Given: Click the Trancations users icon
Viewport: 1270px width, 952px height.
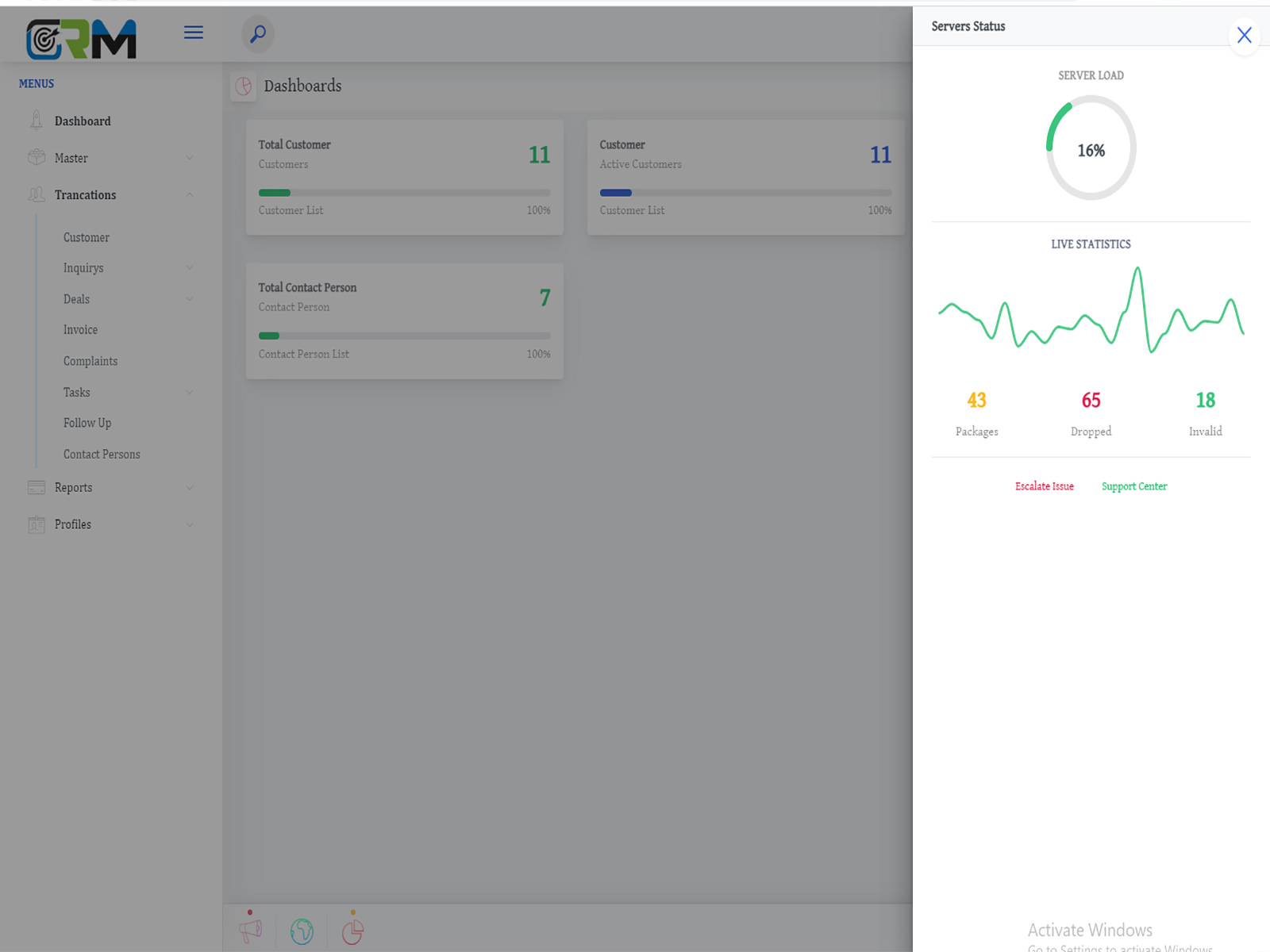Looking at the screenshot, I should (37, 194).
